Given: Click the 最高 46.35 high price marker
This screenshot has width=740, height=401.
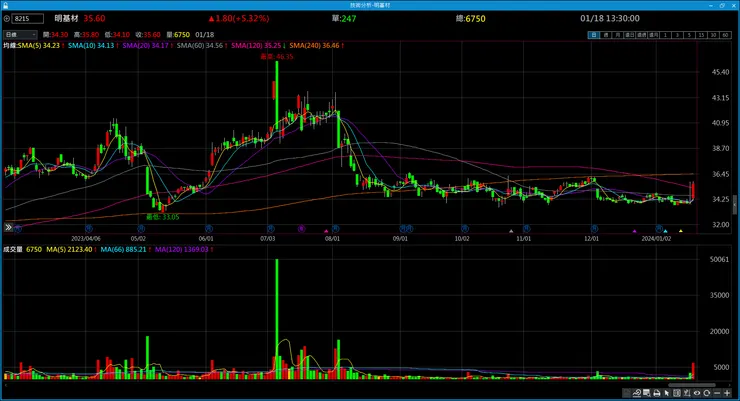Looking at the screenshot, I should [277, 56].
